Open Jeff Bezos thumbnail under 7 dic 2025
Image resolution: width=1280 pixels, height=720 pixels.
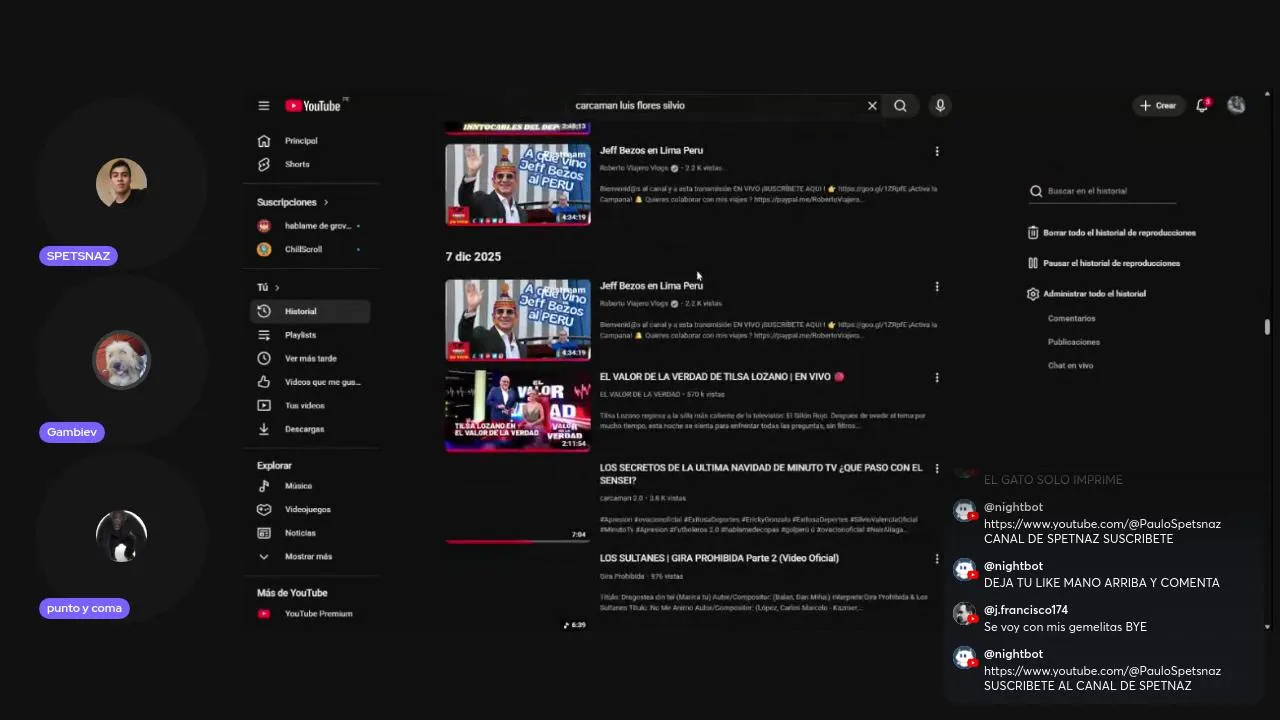[518, 319]
